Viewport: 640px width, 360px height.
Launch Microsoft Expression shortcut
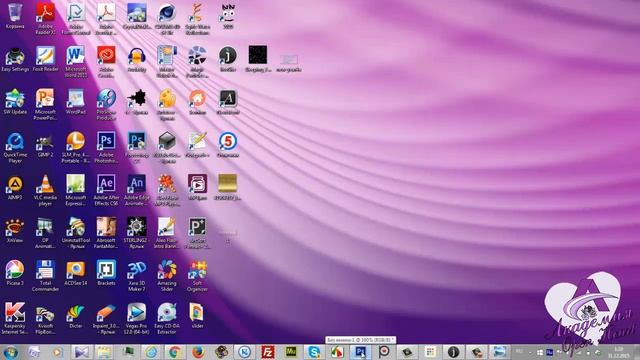[76, 191]
